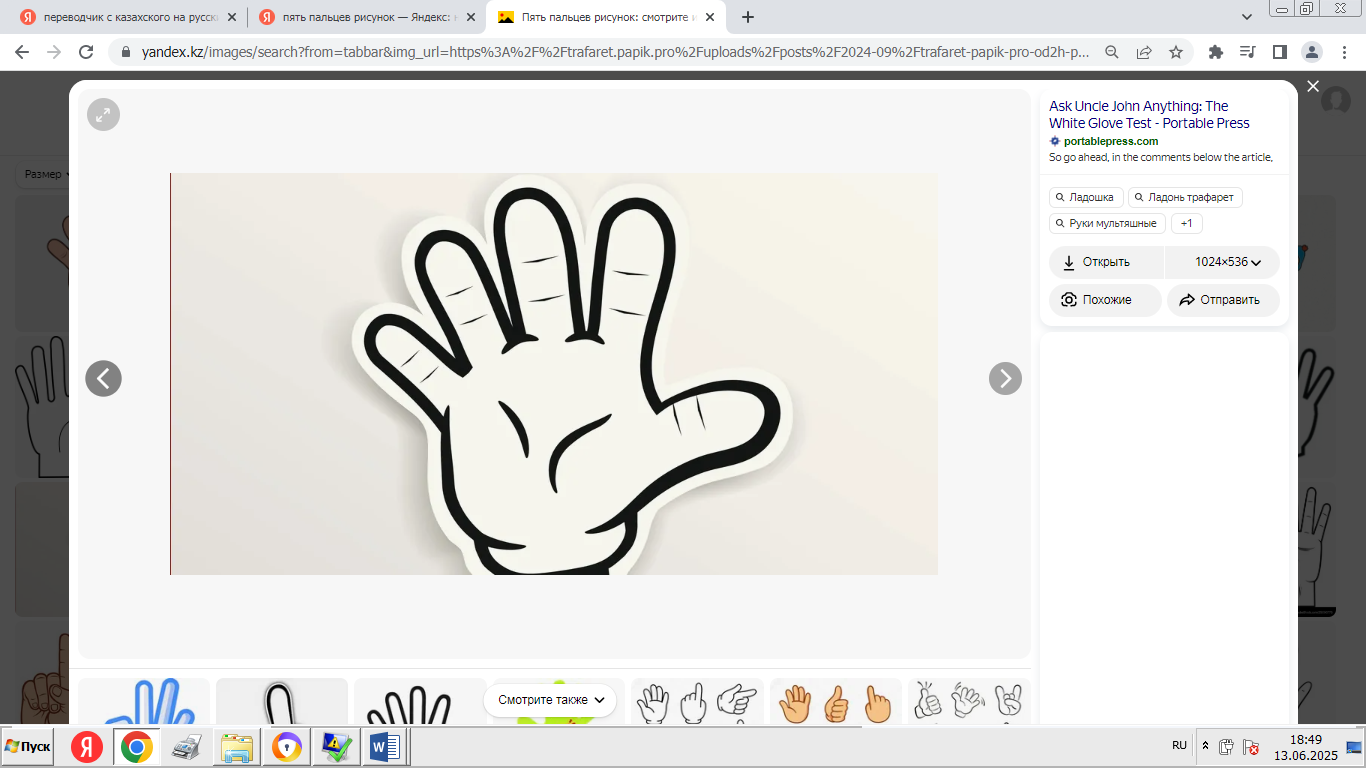Close the Yandex image viewer overlay
The image size is (1366, 768).
pyautogui.click(x=1313, y=87)
